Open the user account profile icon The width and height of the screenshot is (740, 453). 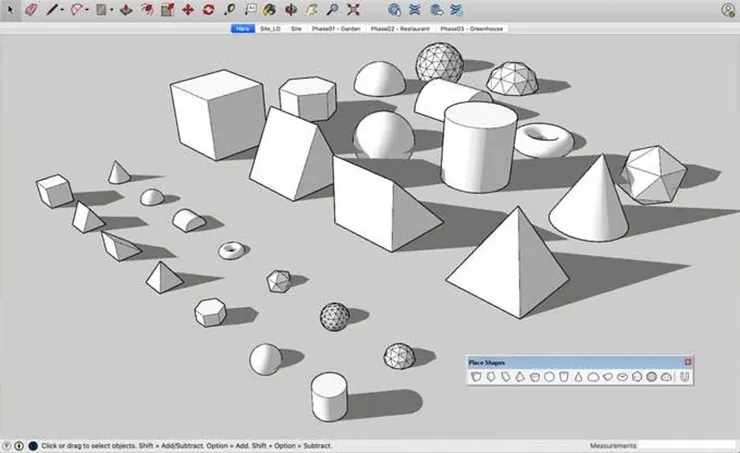(728, 9)
